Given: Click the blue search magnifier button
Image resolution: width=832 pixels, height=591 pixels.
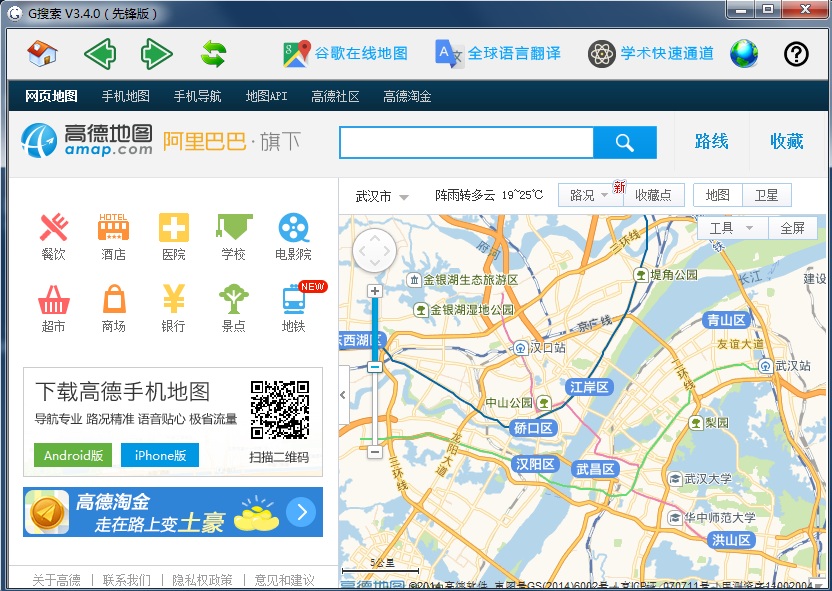Looking at the screenshot, I should (624, 143).
